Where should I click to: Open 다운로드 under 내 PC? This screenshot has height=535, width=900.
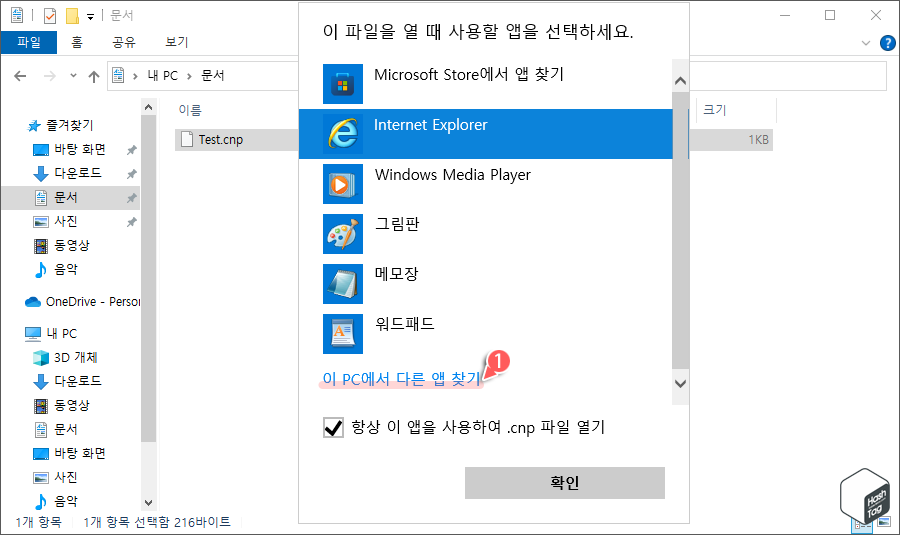click(x=67, y=381)
